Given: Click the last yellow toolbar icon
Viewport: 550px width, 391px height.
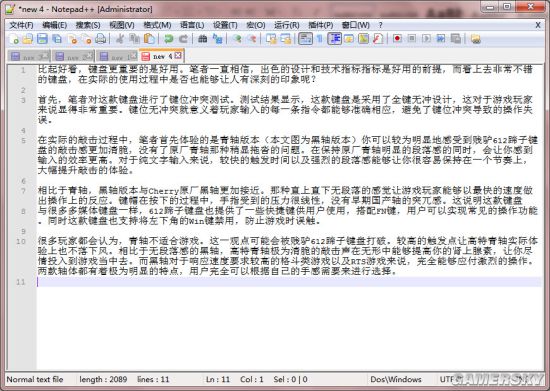Looking at the screenshot, I should click(476, 39).
